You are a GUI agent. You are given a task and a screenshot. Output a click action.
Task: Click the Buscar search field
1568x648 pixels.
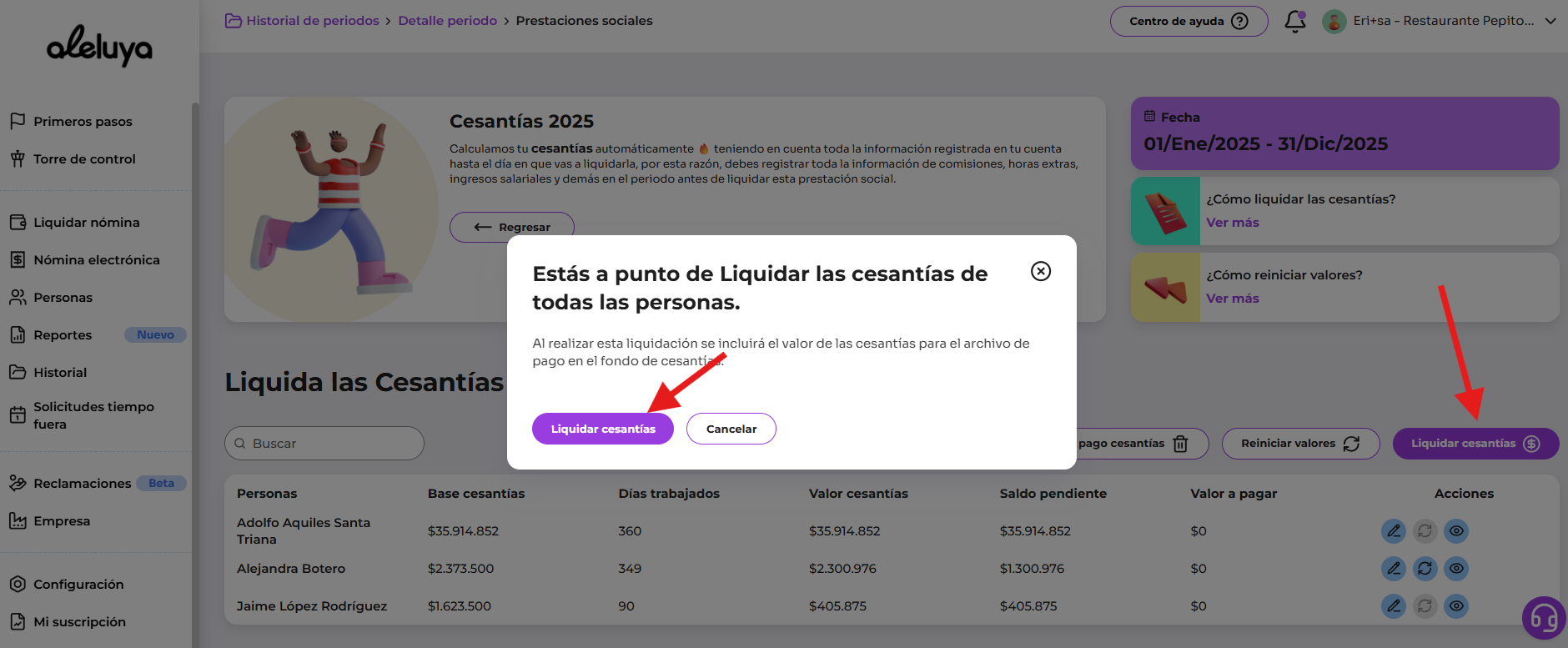(x=324, y=444)
